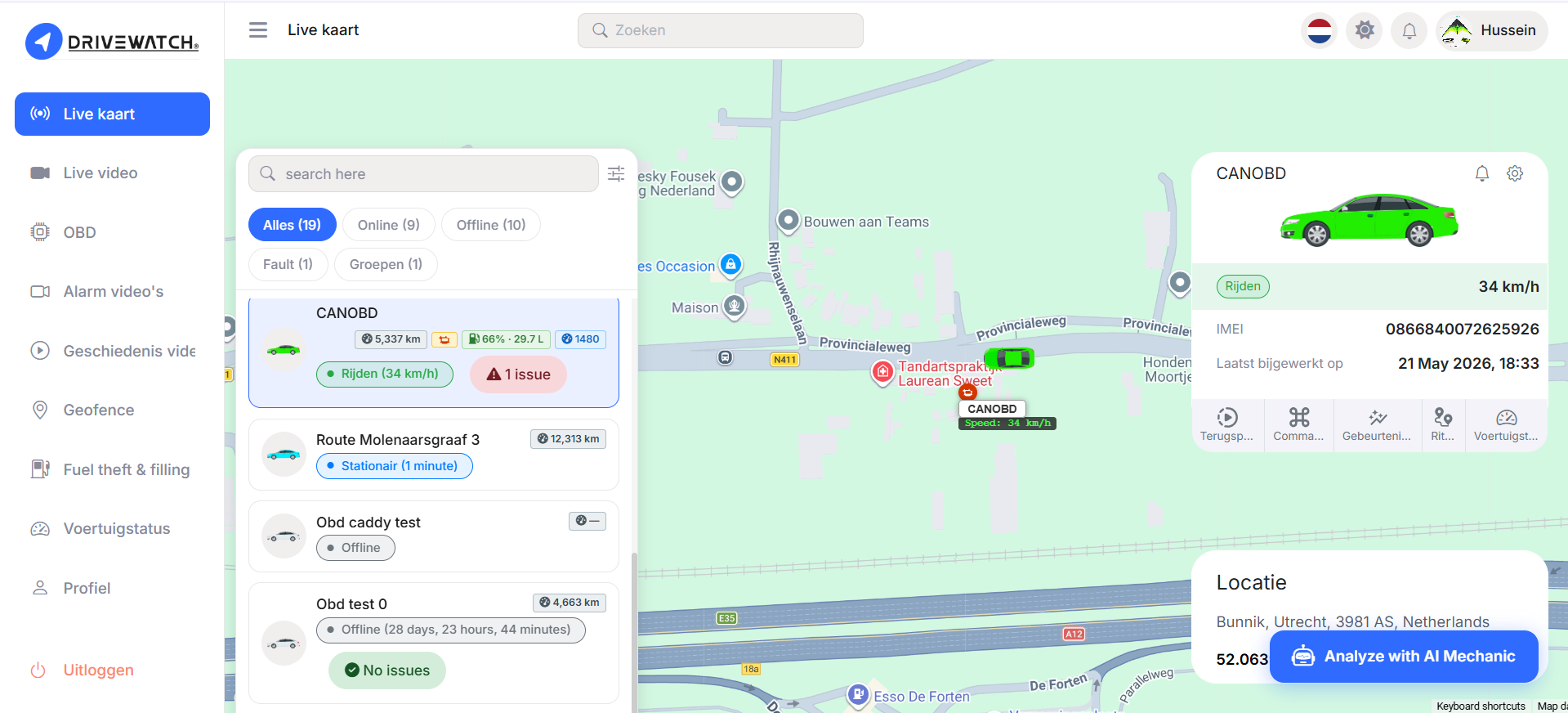Open Gebeurtenissen action button
The height and width of the screenshot is (713, 1568).
coord(1377,424)
